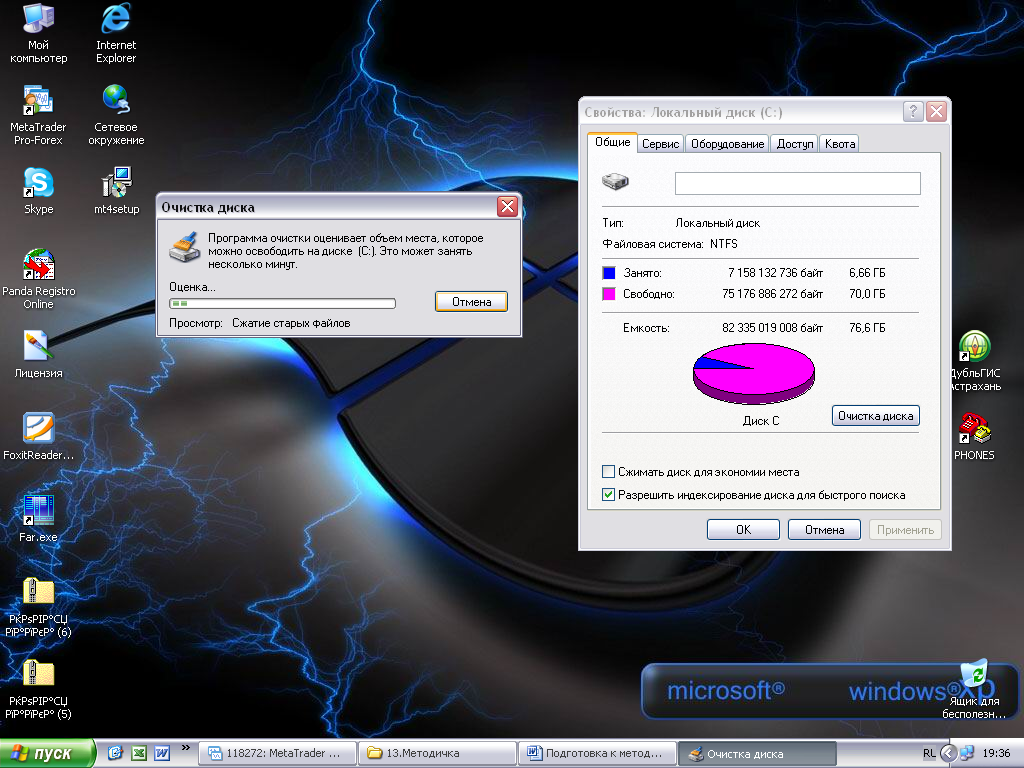Click the 82 335 019 008 байт capacity value

point(773,328)
